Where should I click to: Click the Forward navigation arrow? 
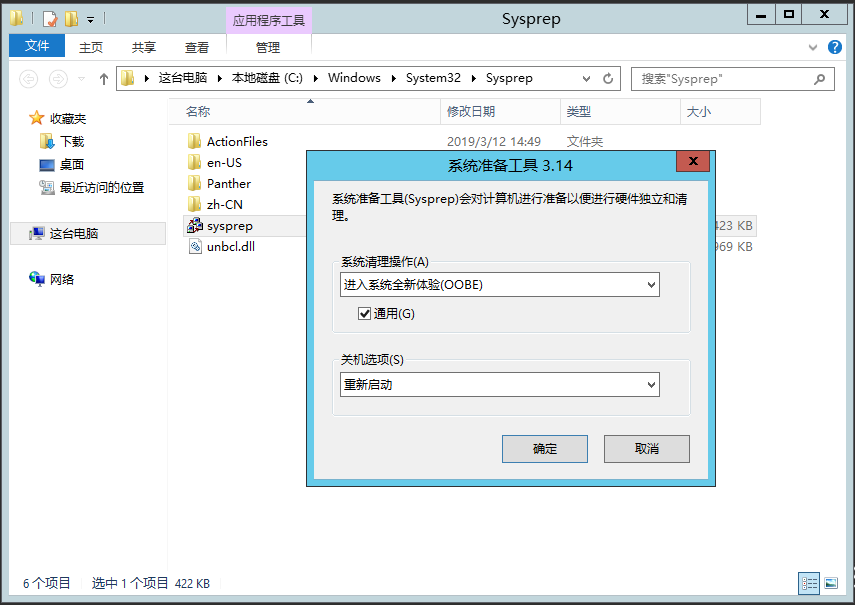[x=58, y=79]
